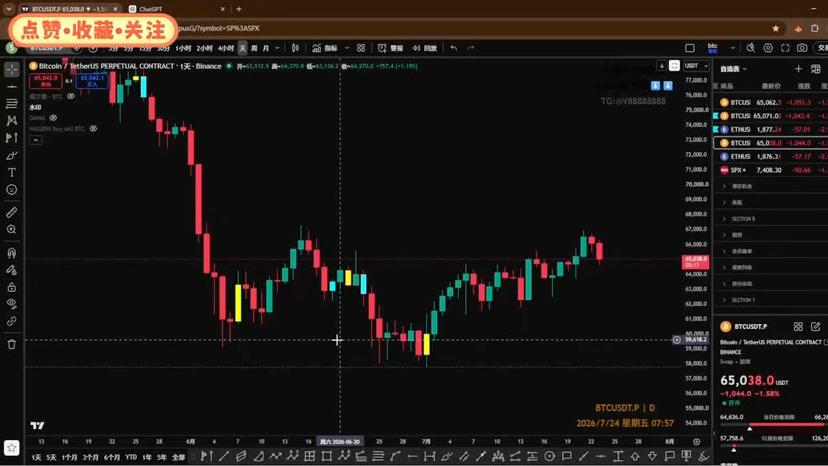Open the chart settings gear icon

768,48
